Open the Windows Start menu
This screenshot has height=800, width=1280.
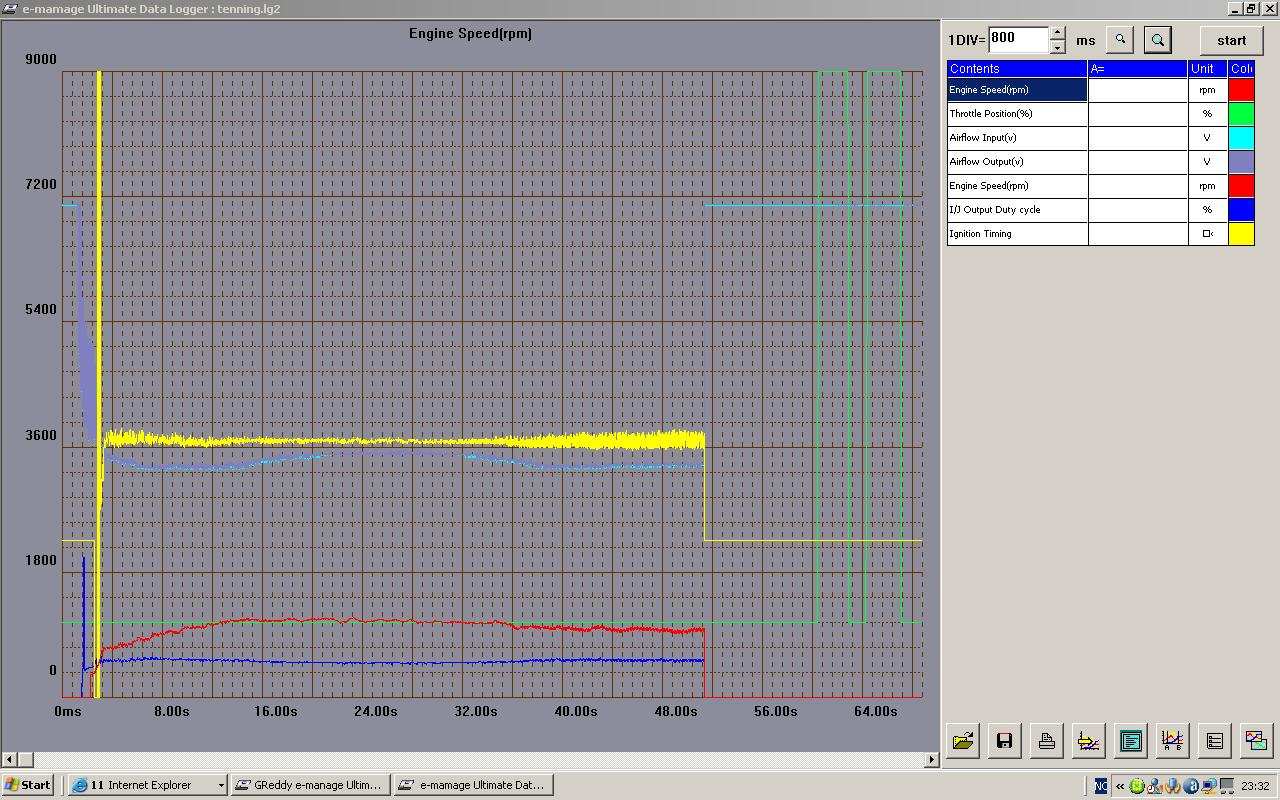click(28, 785)
